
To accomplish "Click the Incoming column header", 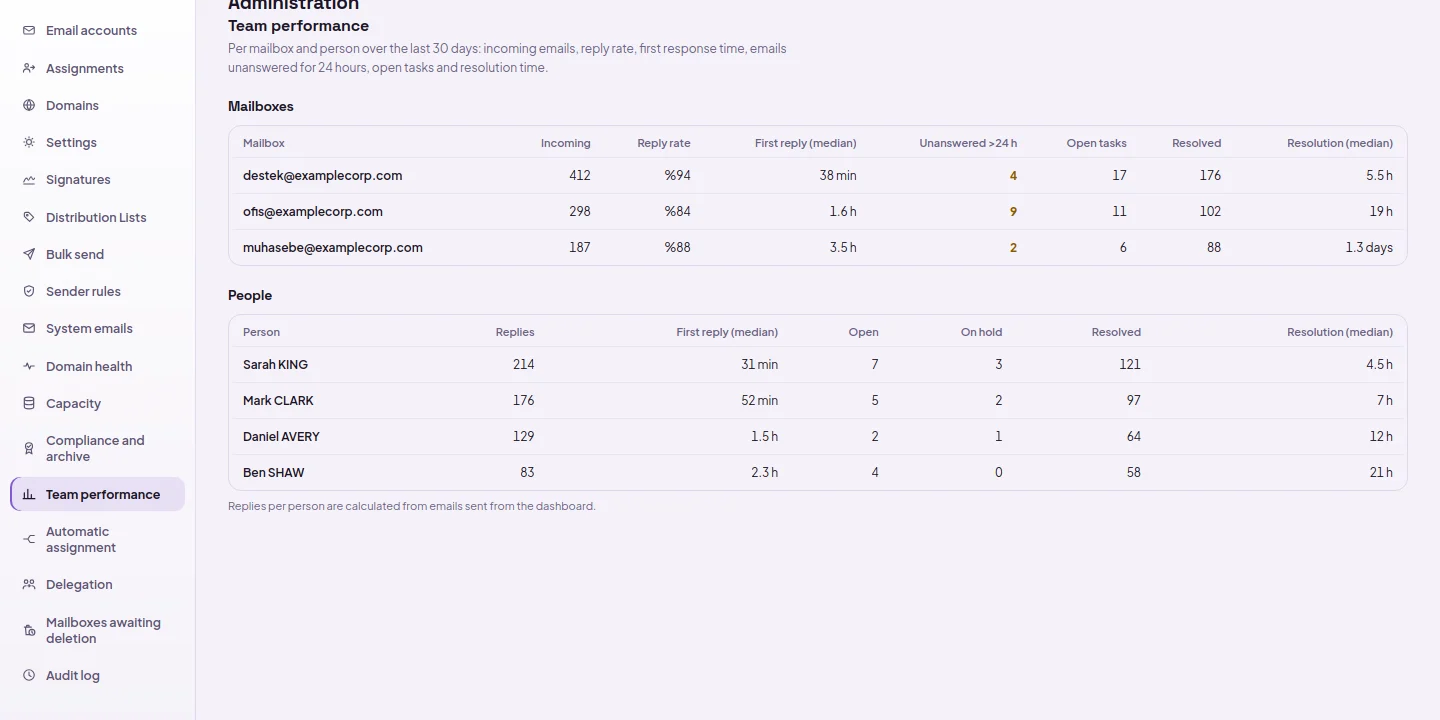I will point(566,143).
